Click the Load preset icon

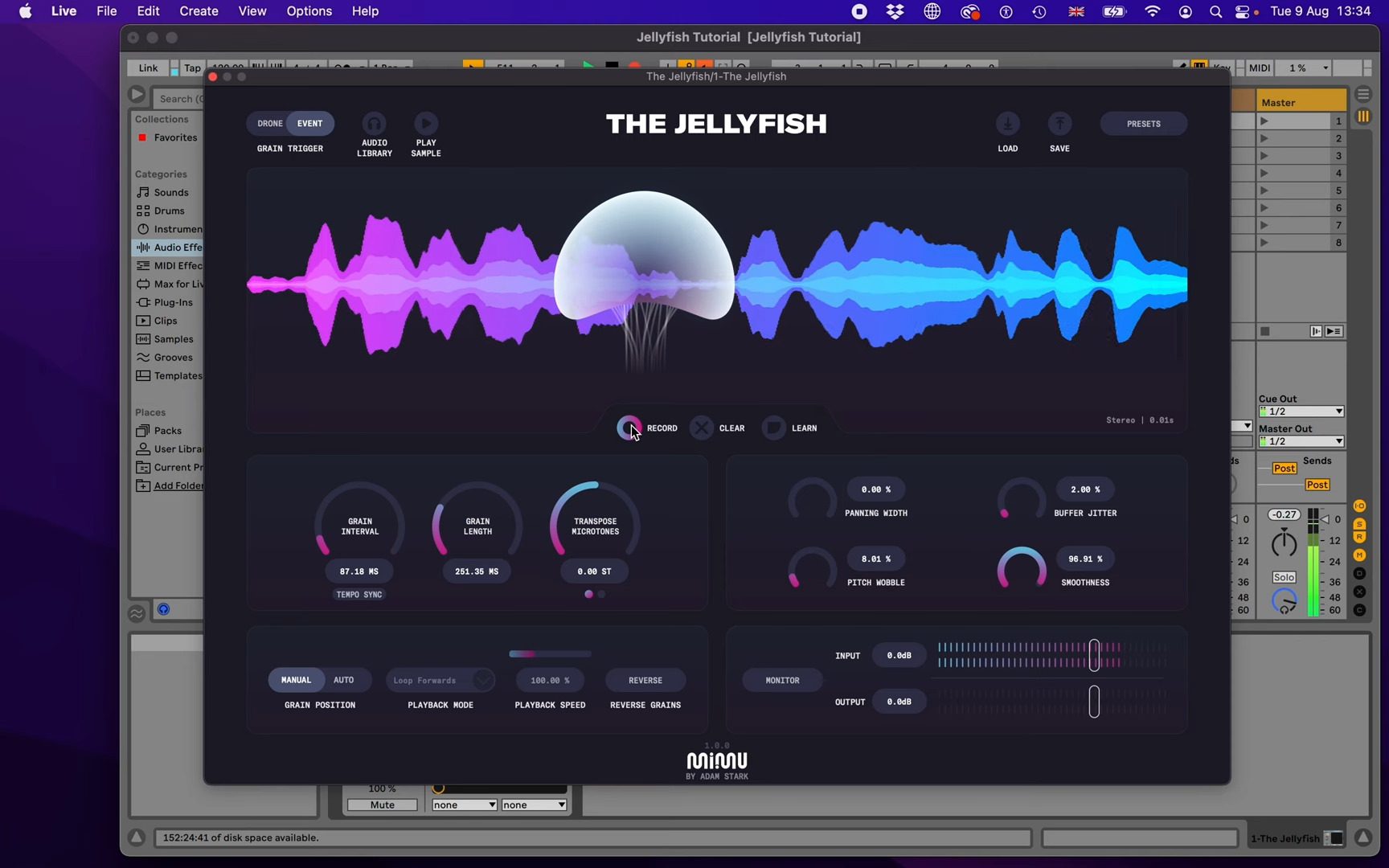[1008, 124]
